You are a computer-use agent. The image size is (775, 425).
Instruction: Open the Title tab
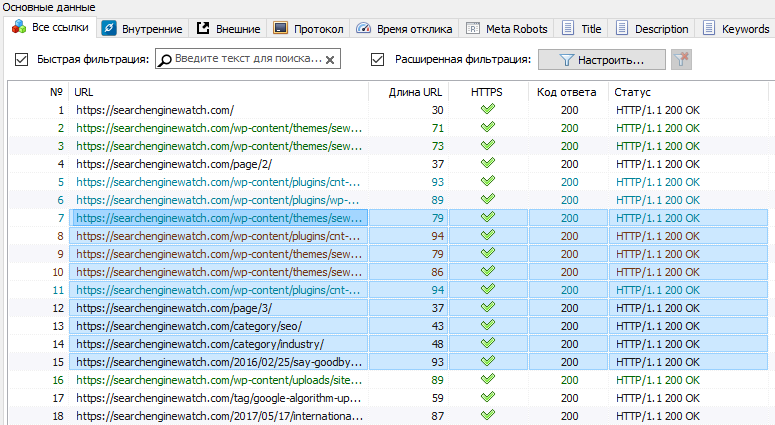[x=581, y=29]
